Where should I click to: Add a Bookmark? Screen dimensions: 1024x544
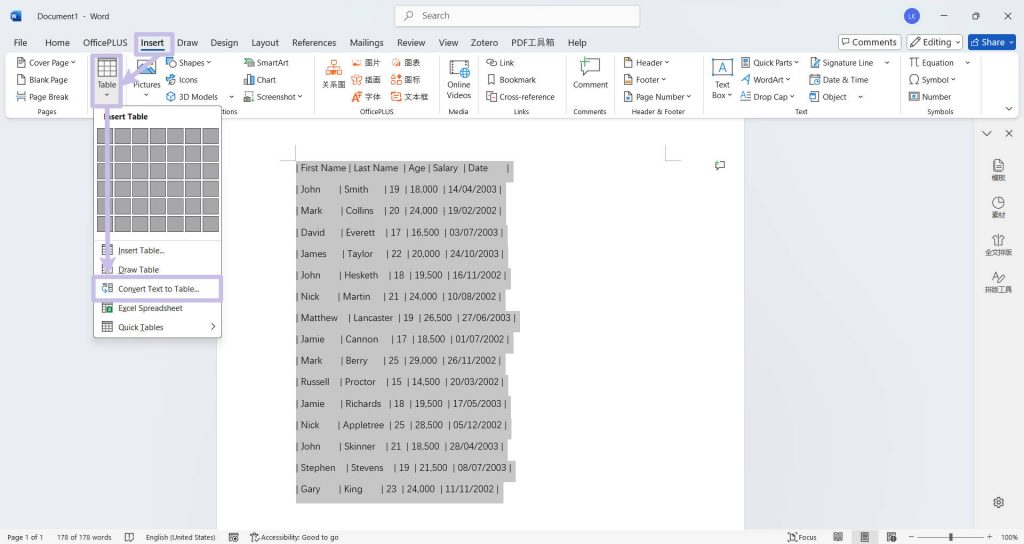click(x=511, y=80)
